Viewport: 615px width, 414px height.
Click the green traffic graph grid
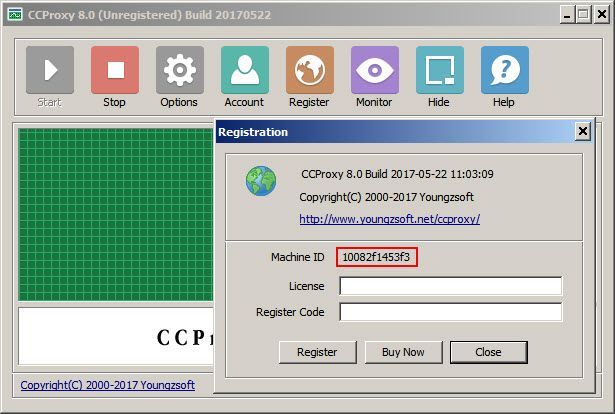tap(116, 214)
